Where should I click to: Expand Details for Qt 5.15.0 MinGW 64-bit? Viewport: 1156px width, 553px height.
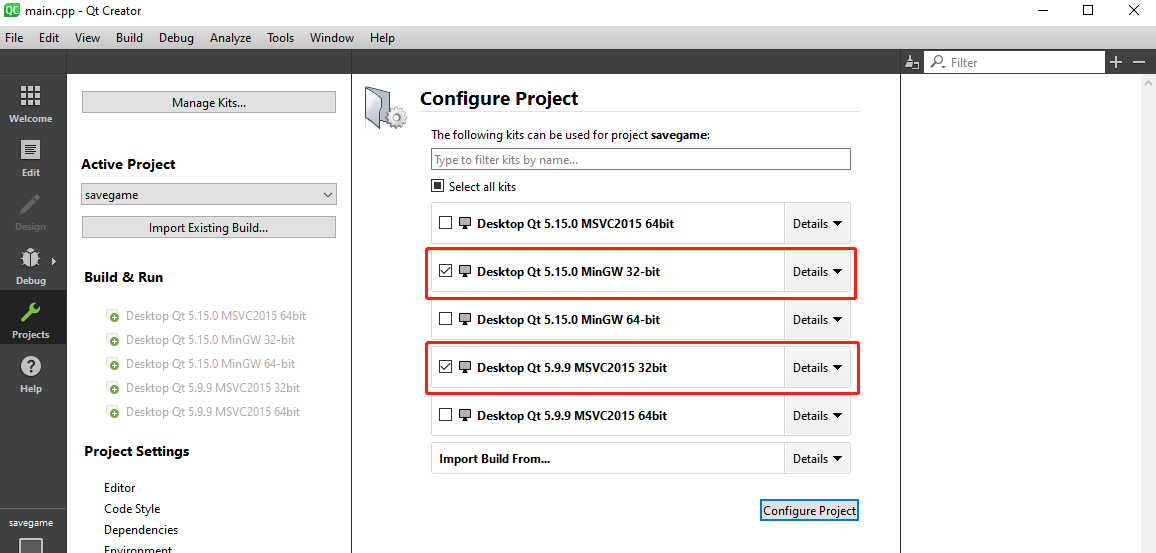(x=817, y=319)
